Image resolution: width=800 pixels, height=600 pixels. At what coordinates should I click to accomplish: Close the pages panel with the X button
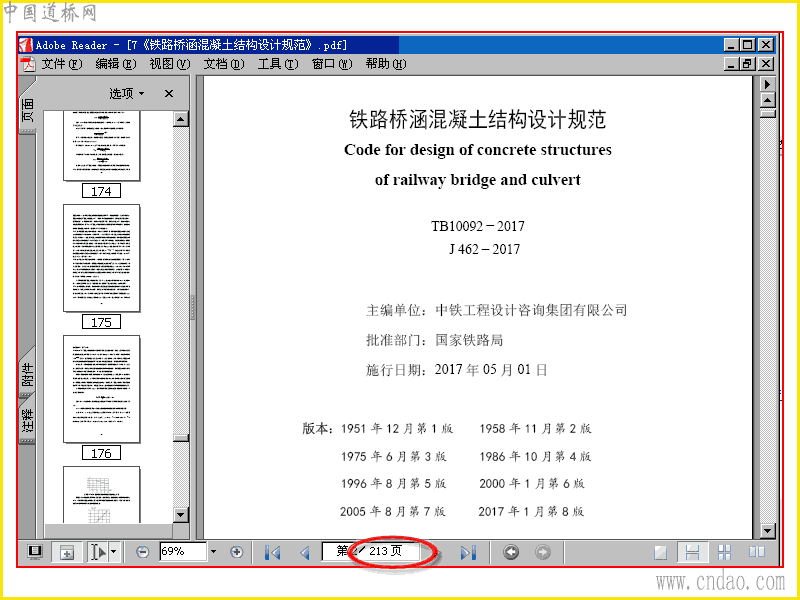click(169, 93)
